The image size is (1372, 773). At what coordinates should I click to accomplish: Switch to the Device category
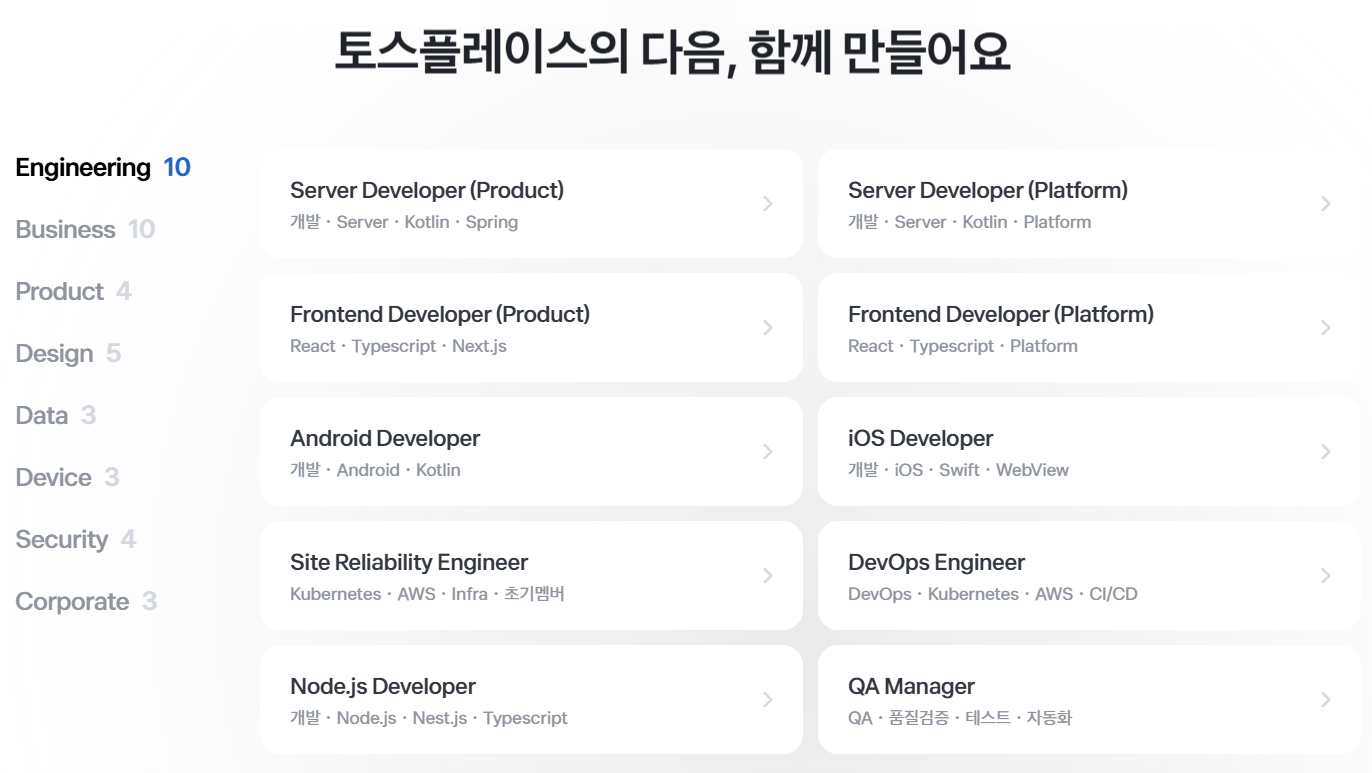point(67,478)
